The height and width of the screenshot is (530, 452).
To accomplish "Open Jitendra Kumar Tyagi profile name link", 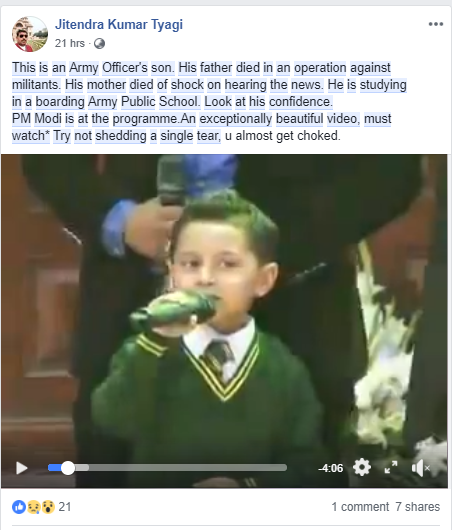I will tap(119, 24).
